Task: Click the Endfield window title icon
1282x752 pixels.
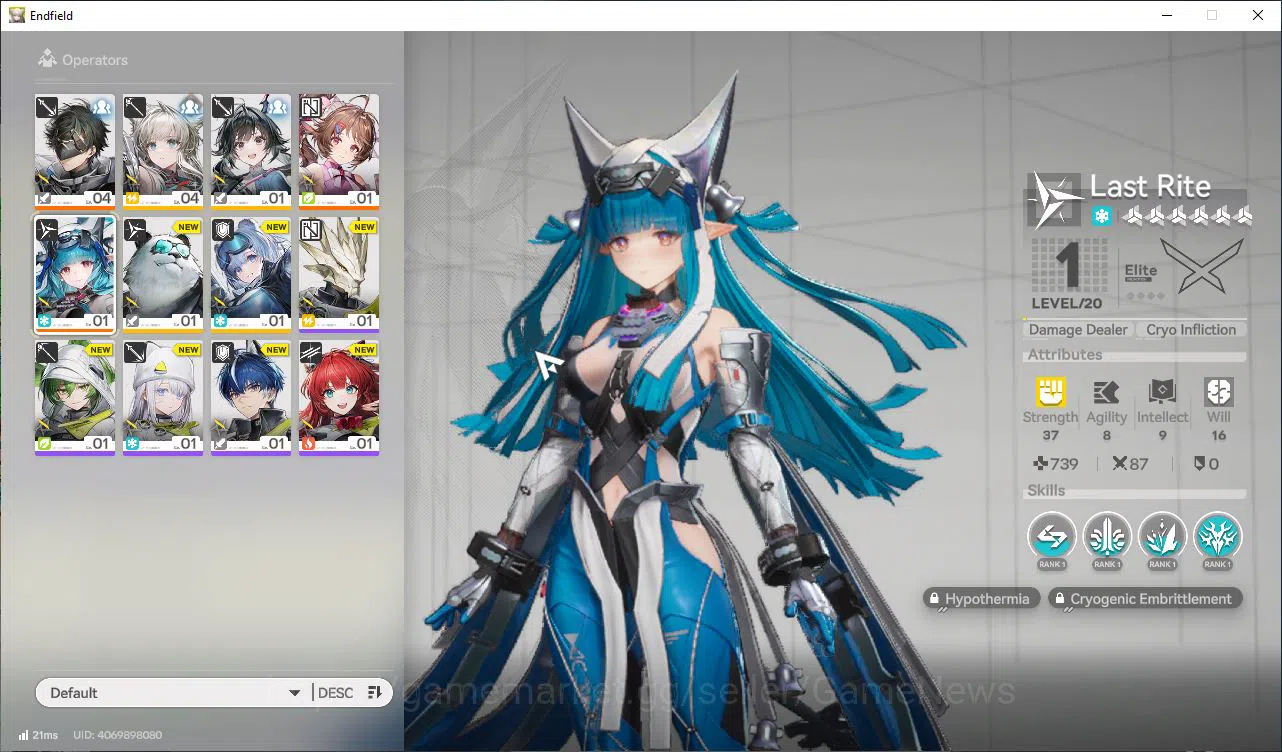Action: [x=17, y=15]
